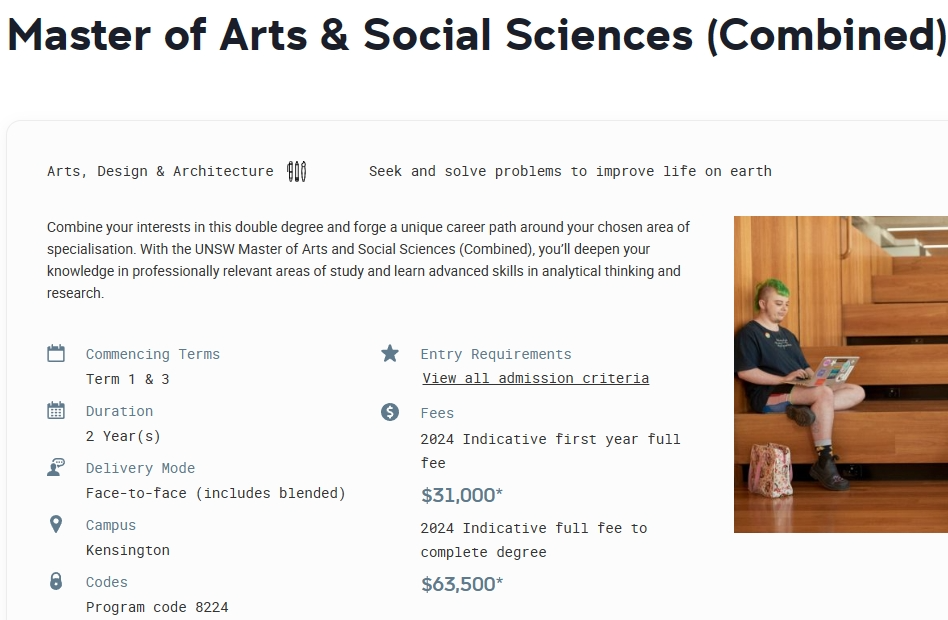Click the star icon for Entry Requirements

[x=390, y=353]
